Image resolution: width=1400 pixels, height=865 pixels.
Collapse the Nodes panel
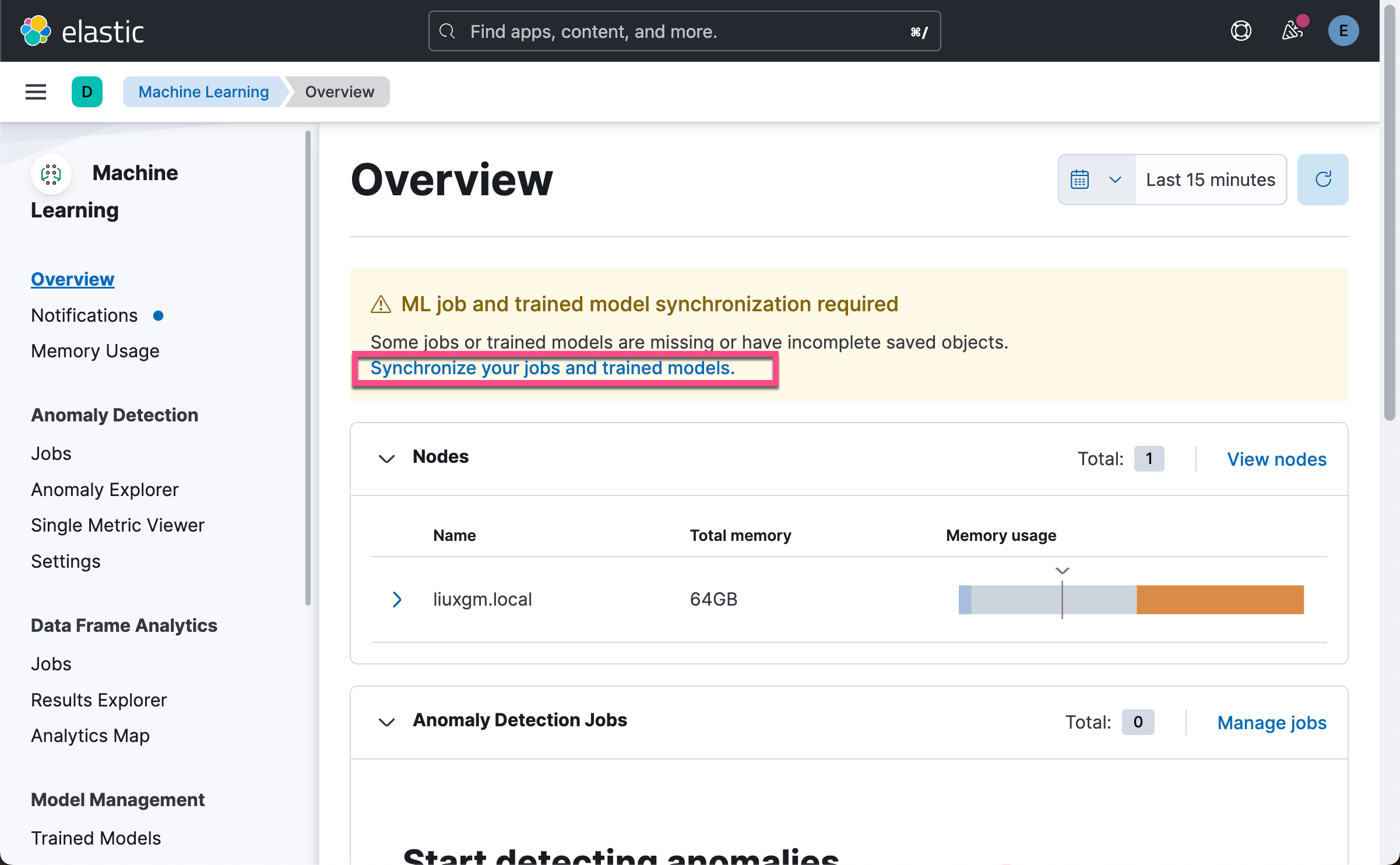(x=386, y=458)
